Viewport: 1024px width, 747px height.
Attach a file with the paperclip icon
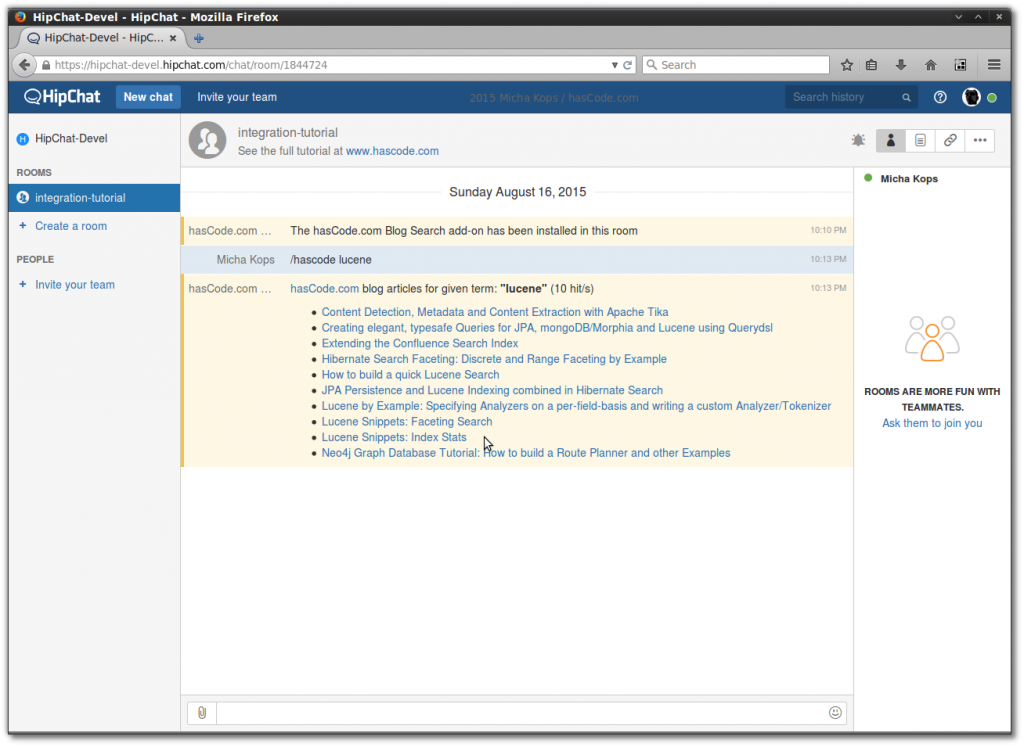tap(200, 712)
